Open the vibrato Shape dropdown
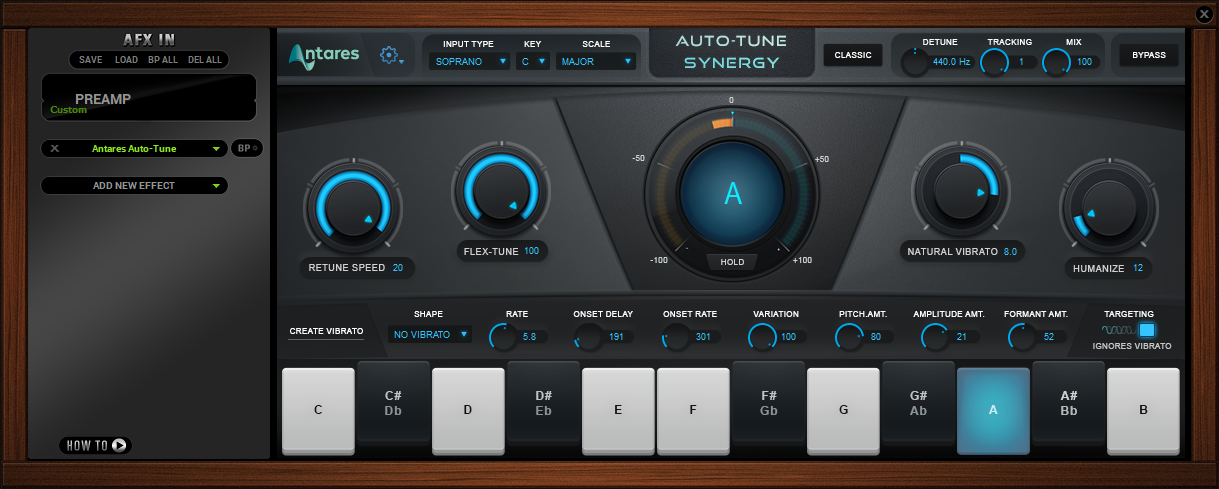1219x489 pixels. coord(429,335)
